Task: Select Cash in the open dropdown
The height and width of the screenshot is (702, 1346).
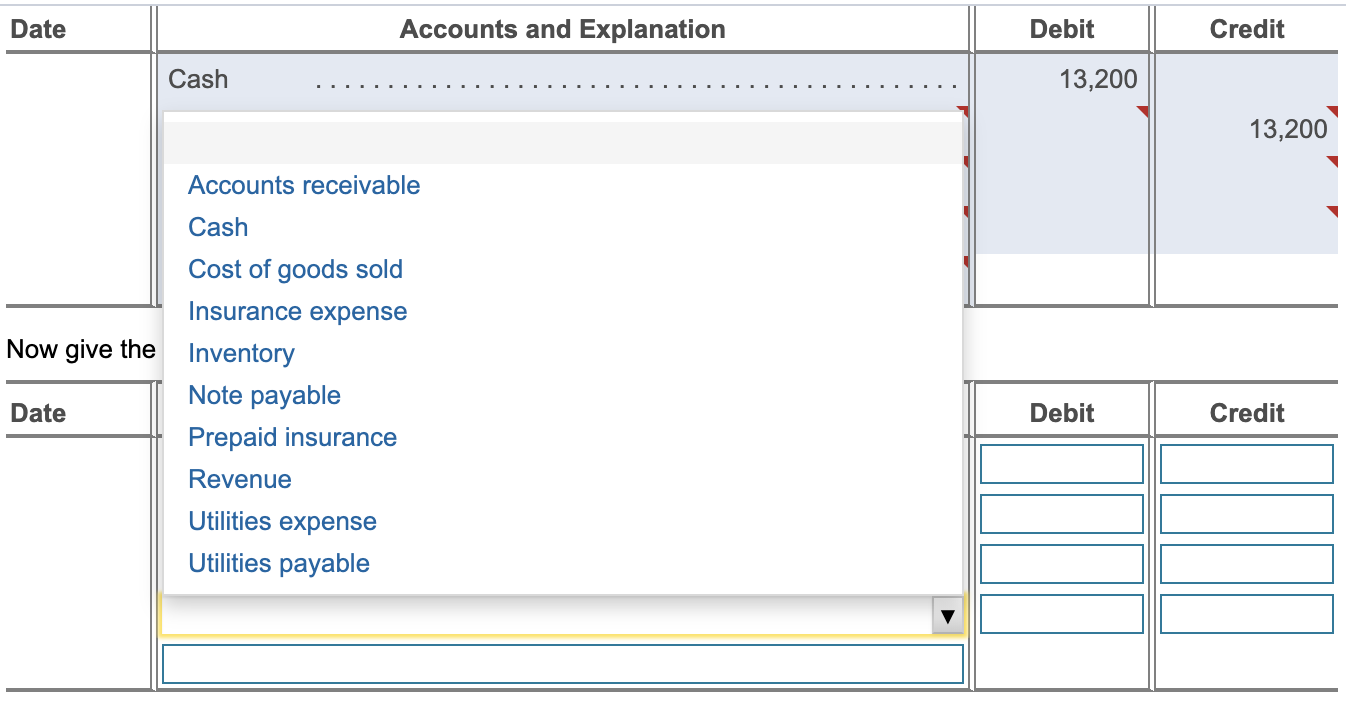Action: coord(218,227)
